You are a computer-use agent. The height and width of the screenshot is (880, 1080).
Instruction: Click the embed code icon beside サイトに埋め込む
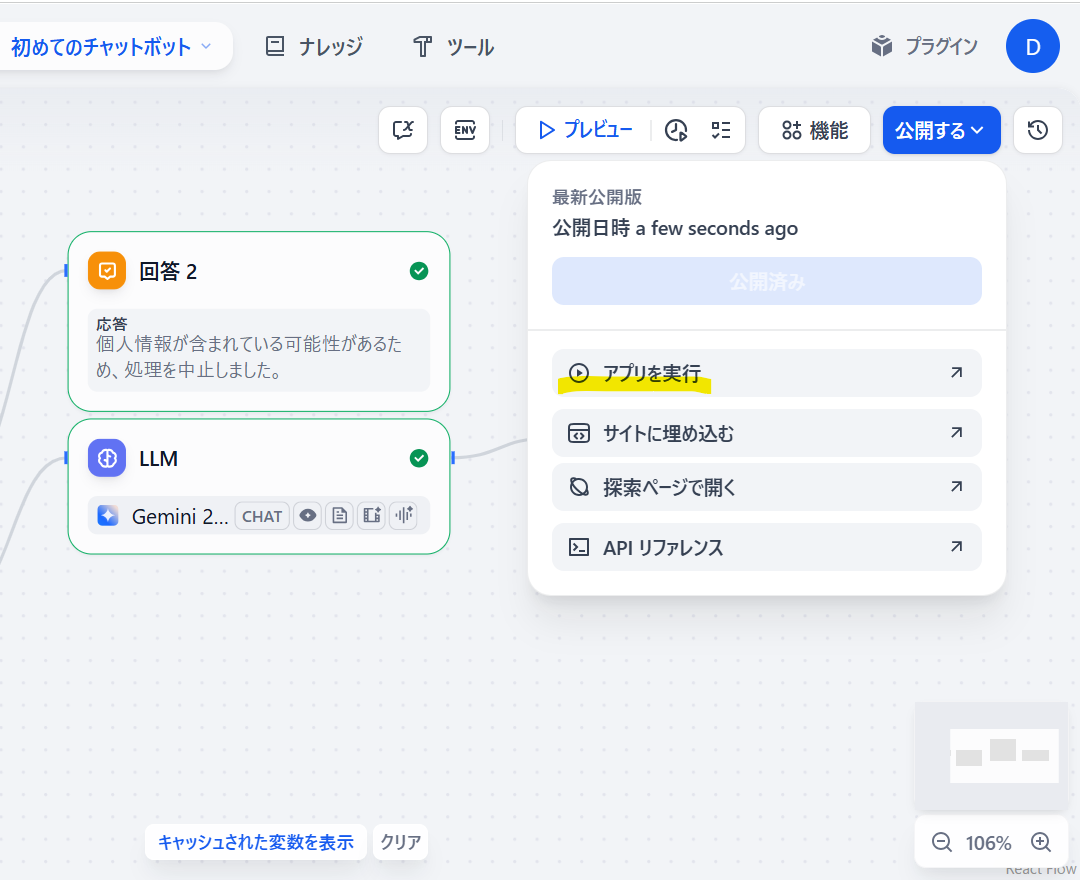[x=579, y=433]
